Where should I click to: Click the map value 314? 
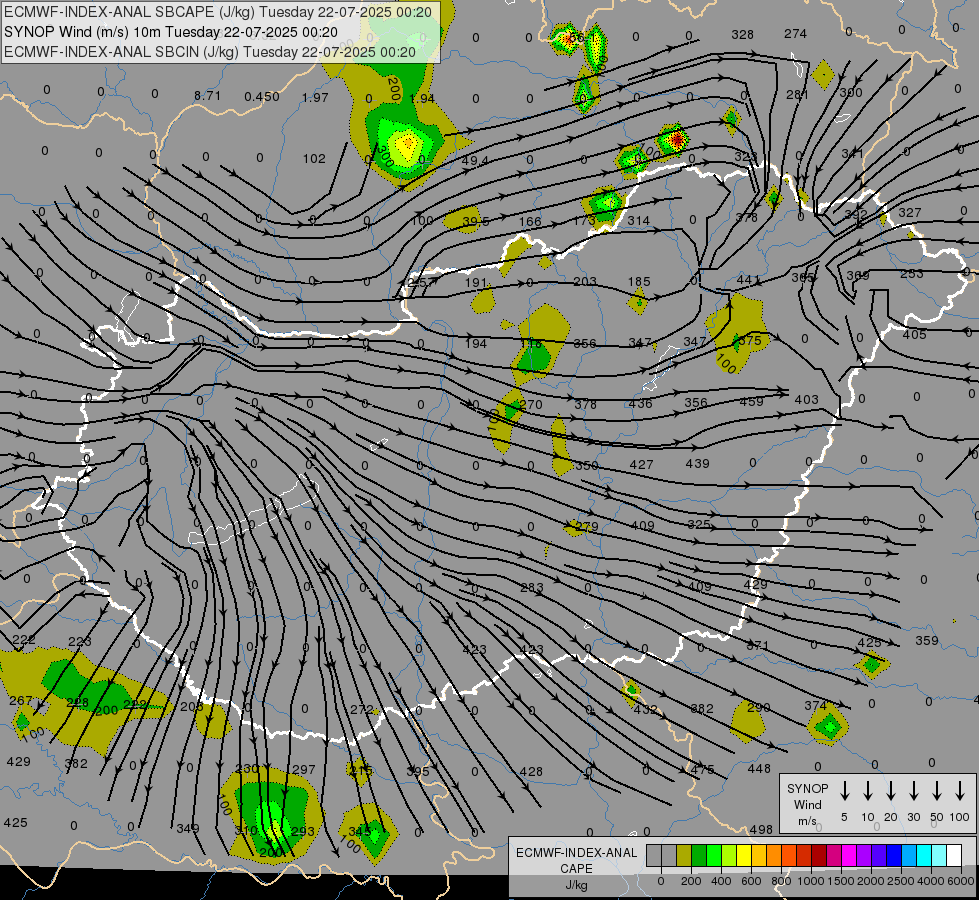coord(638,220)
